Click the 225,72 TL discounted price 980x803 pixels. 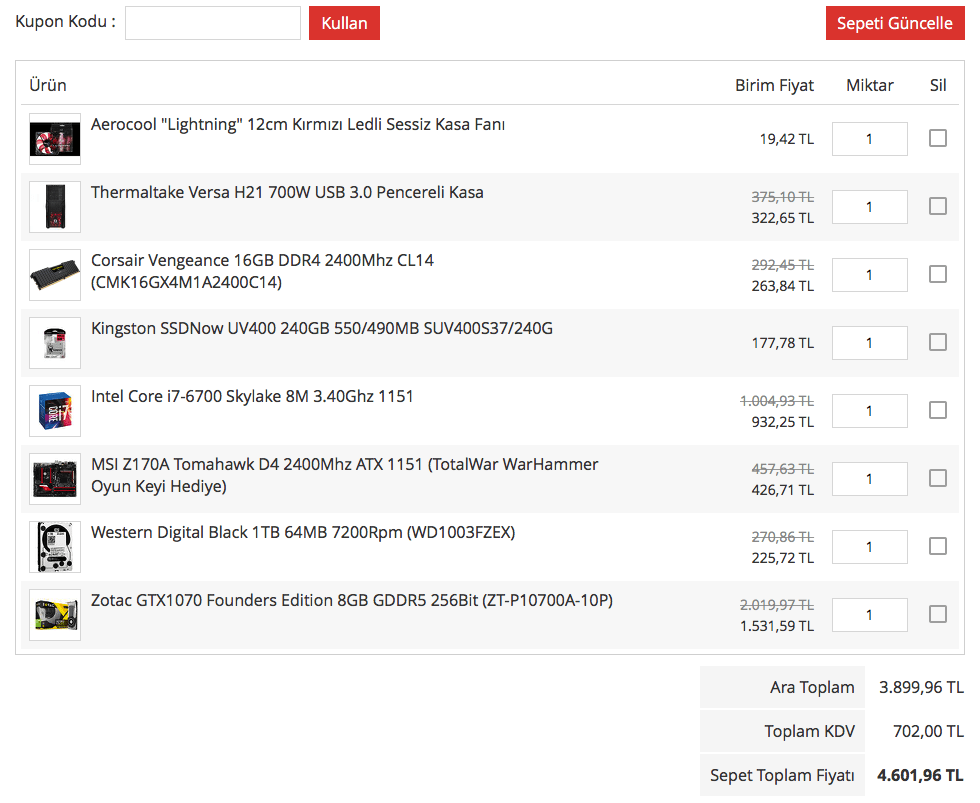point(782,558)
